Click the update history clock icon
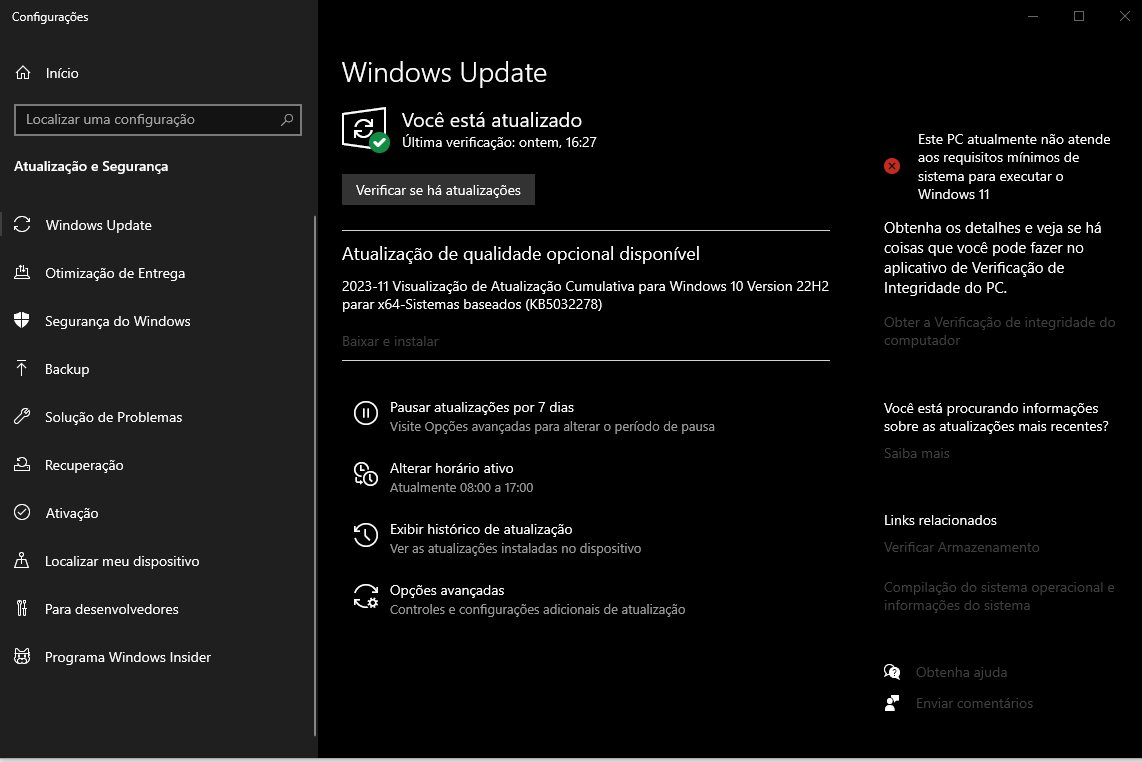1142x762 pixels. pyautogui.click(x=366, y=535)
